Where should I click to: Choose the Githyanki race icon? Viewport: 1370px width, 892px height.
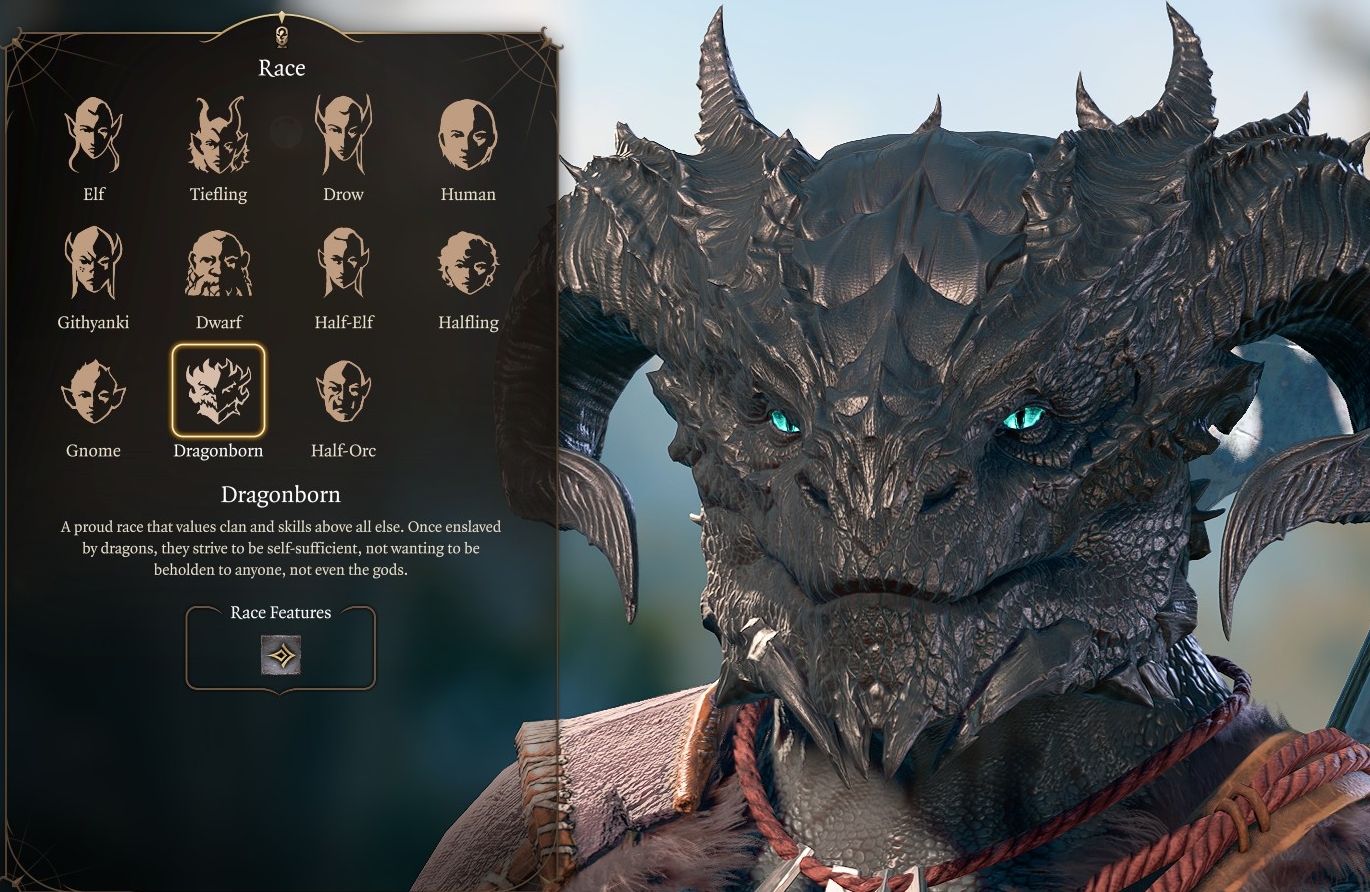point(93,261)
